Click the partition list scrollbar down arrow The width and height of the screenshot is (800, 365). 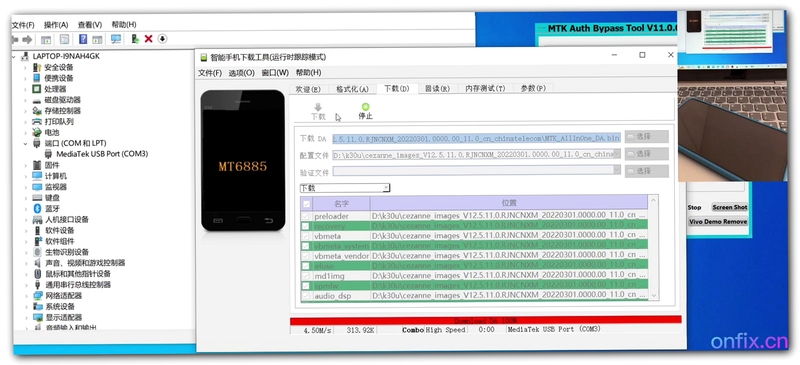pyautogui.click(x=654, y=296)
